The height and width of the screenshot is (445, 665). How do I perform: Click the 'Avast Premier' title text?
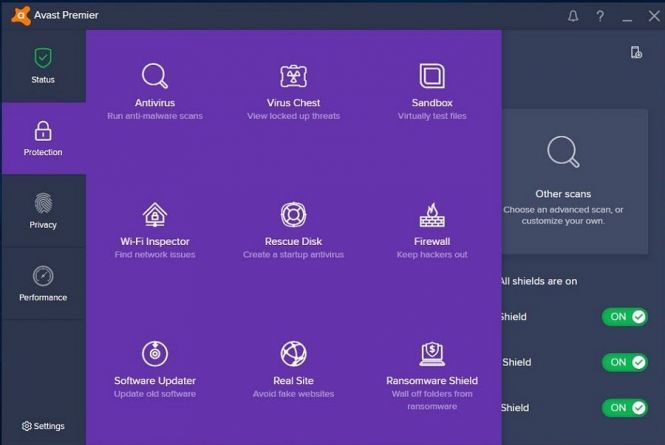[x=66, y=15]
